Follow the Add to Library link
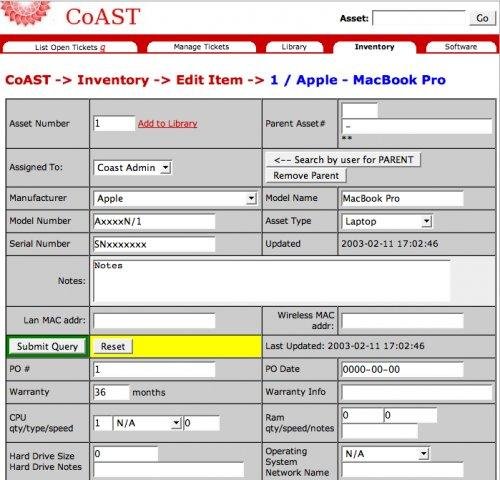500x480 pixels. pyautogui.click(x=168, y=124)
